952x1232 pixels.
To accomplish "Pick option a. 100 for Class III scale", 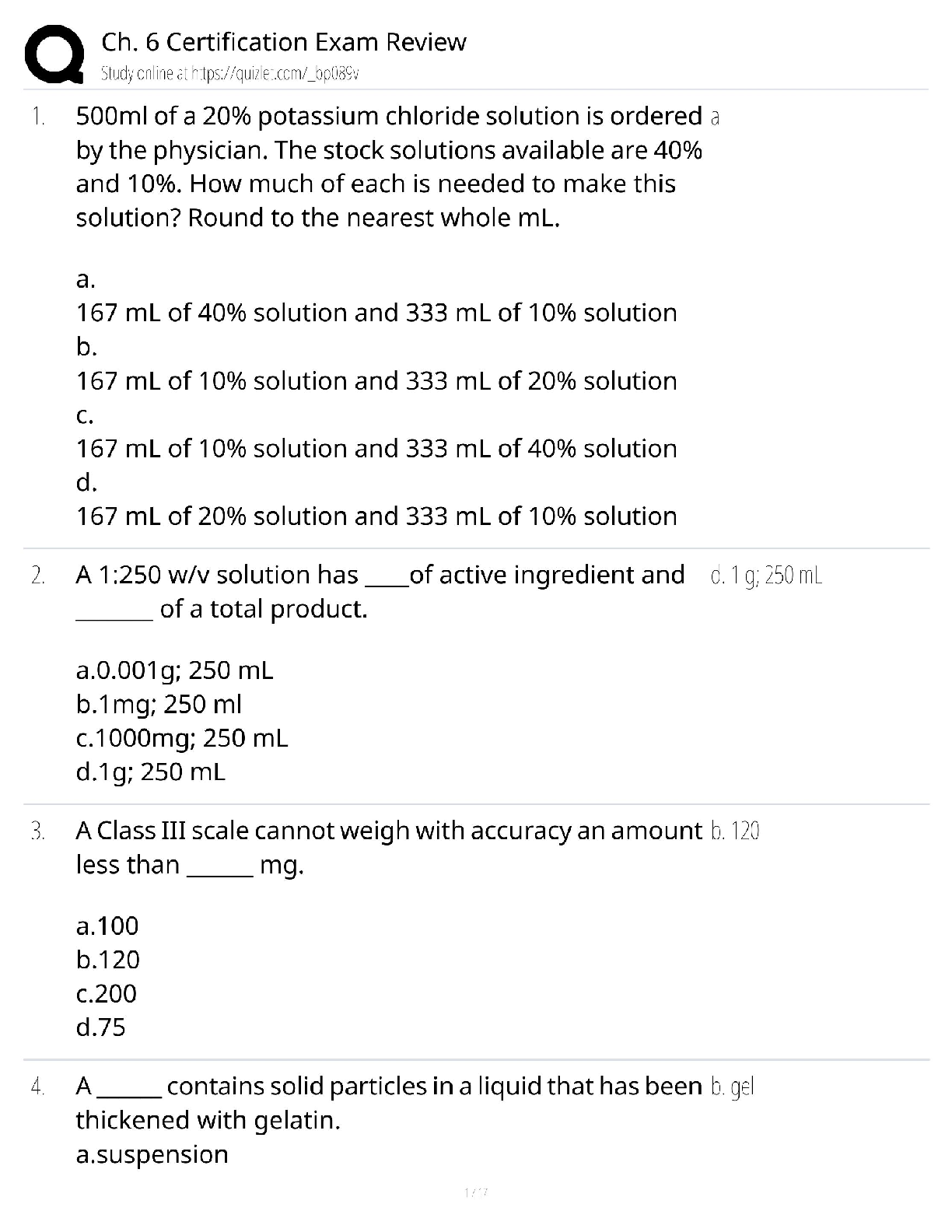I will coord(107,926).
